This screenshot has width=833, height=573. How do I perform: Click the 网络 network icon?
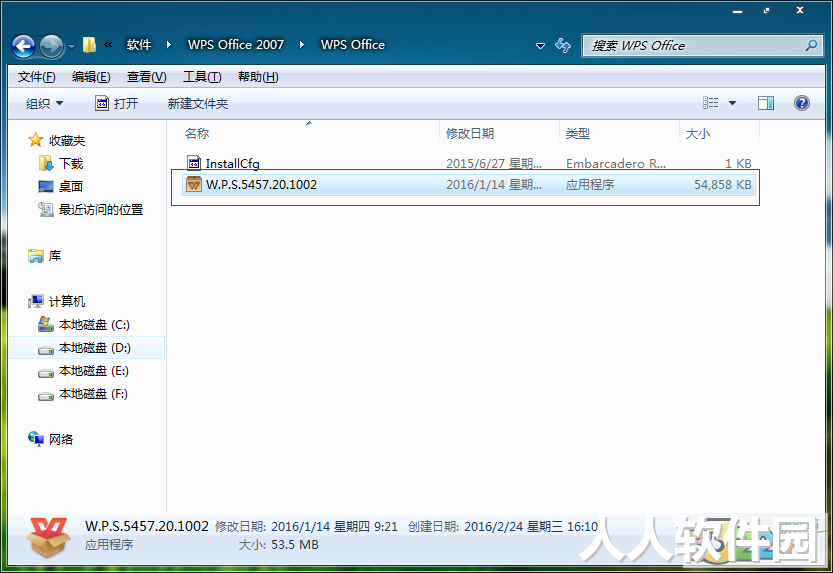[36, 439]
